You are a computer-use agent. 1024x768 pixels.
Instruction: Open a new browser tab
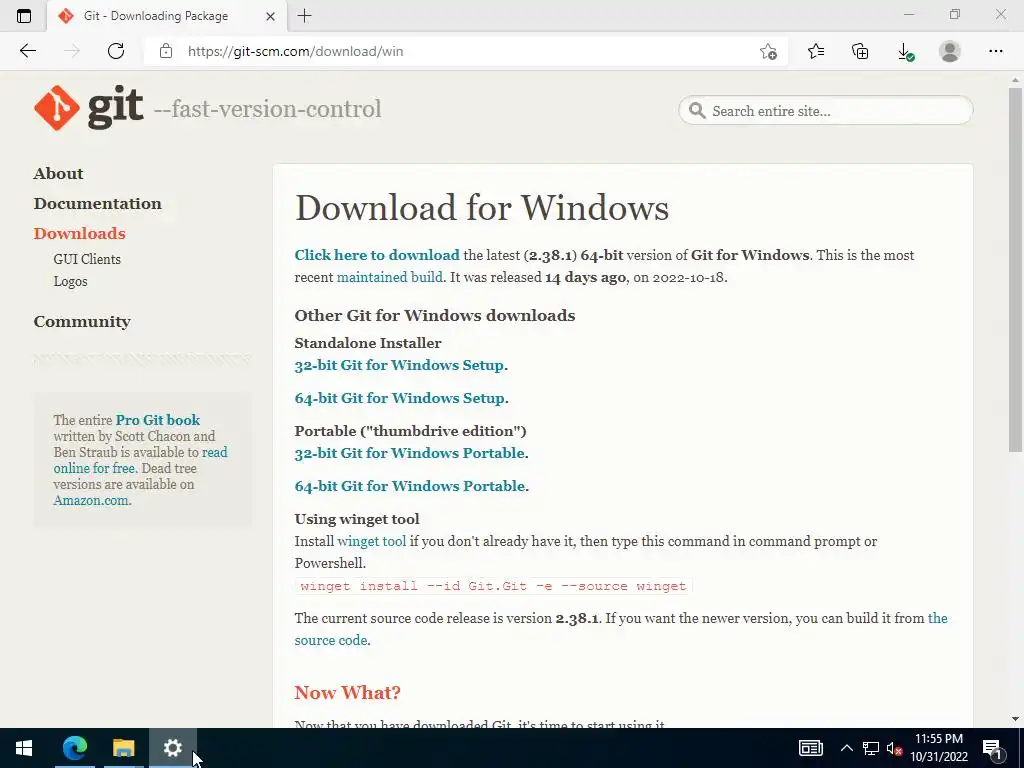(x=304, y=16)
